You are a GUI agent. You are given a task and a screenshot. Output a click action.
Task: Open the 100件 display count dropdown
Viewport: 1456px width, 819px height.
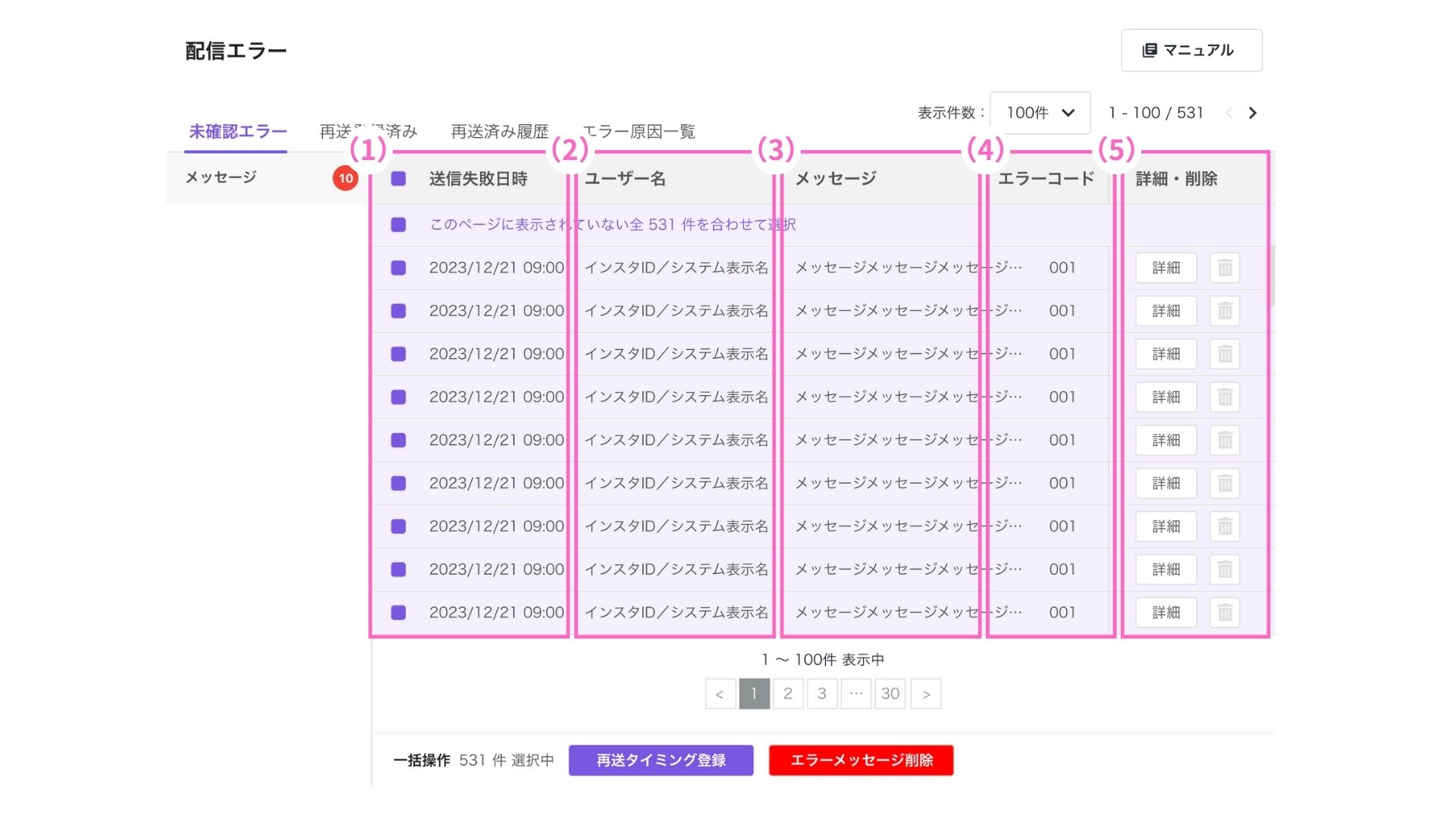point(1040,113)
